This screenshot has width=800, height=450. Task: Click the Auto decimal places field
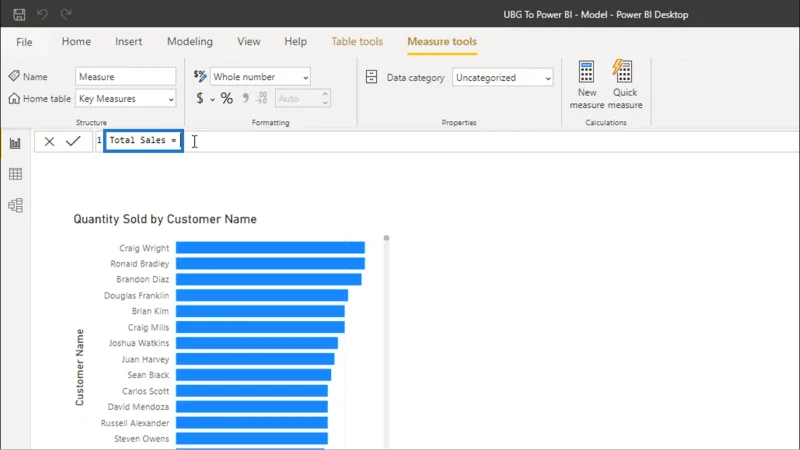tap(297, 98)
